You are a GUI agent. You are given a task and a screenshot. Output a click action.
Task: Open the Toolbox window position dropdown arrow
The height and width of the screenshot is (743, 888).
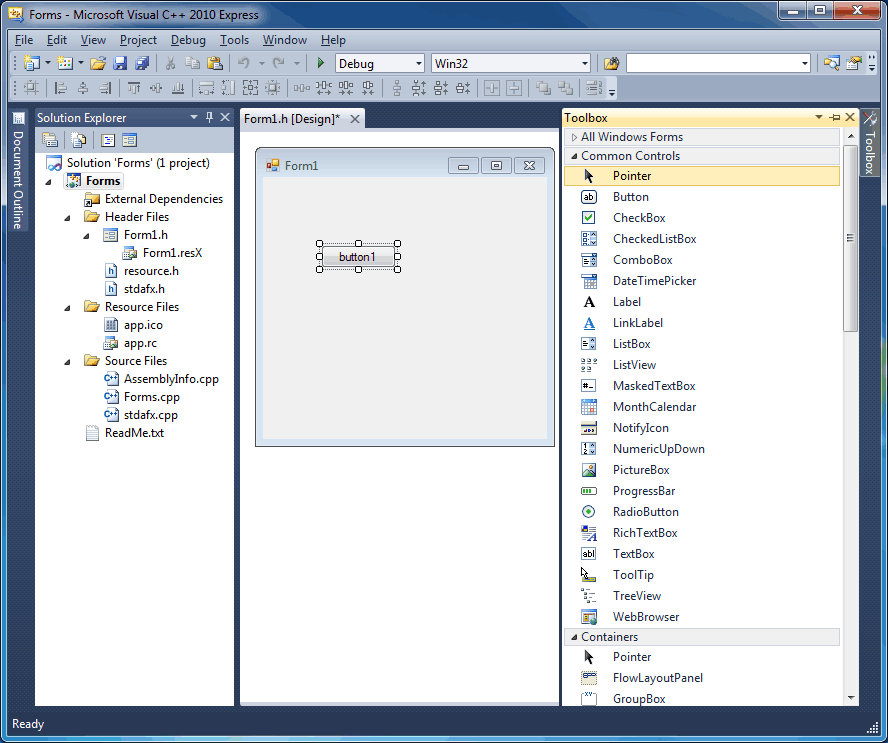pos(819,117)
